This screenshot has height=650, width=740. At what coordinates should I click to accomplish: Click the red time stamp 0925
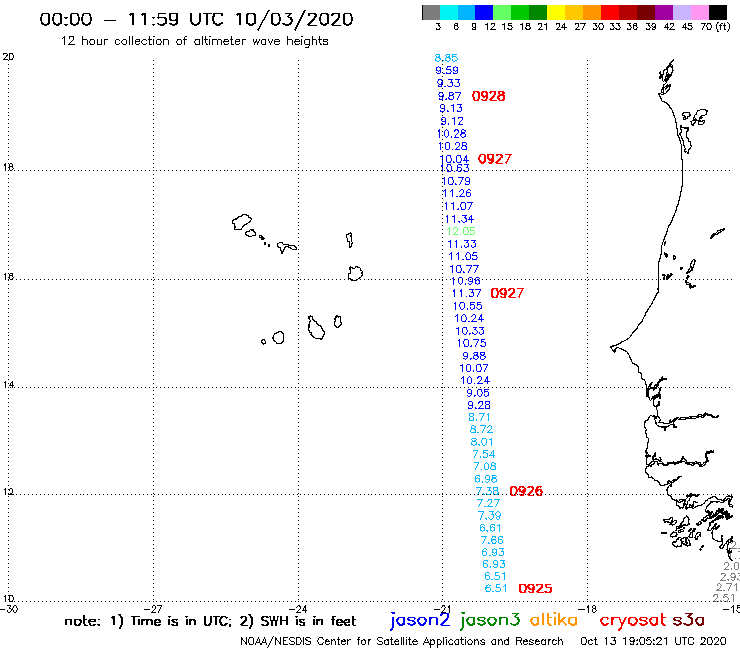pos(535,588)
